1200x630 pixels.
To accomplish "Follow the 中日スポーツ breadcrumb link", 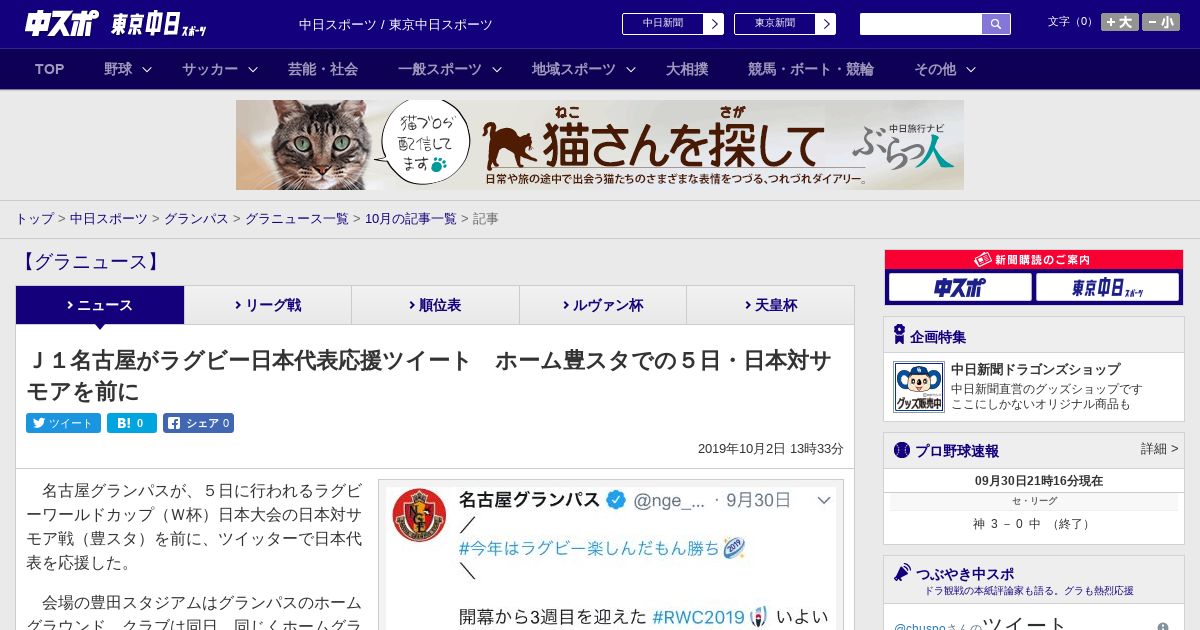I will pos(109,218).
